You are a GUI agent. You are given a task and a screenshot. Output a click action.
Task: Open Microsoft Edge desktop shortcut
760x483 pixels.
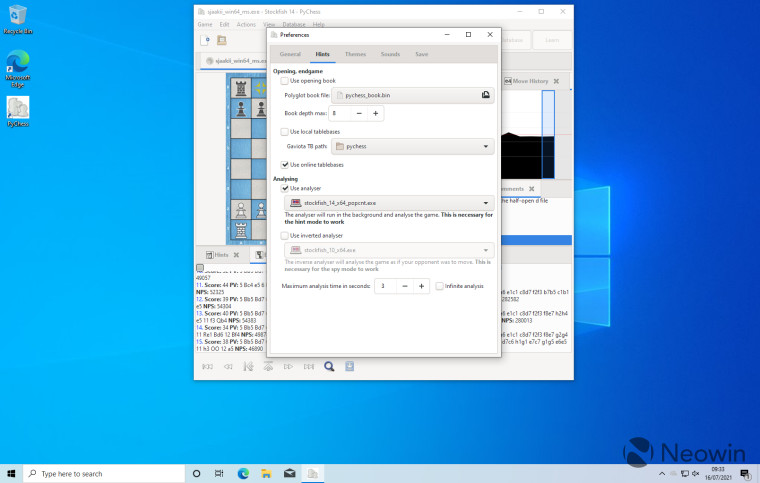(18, 68)
